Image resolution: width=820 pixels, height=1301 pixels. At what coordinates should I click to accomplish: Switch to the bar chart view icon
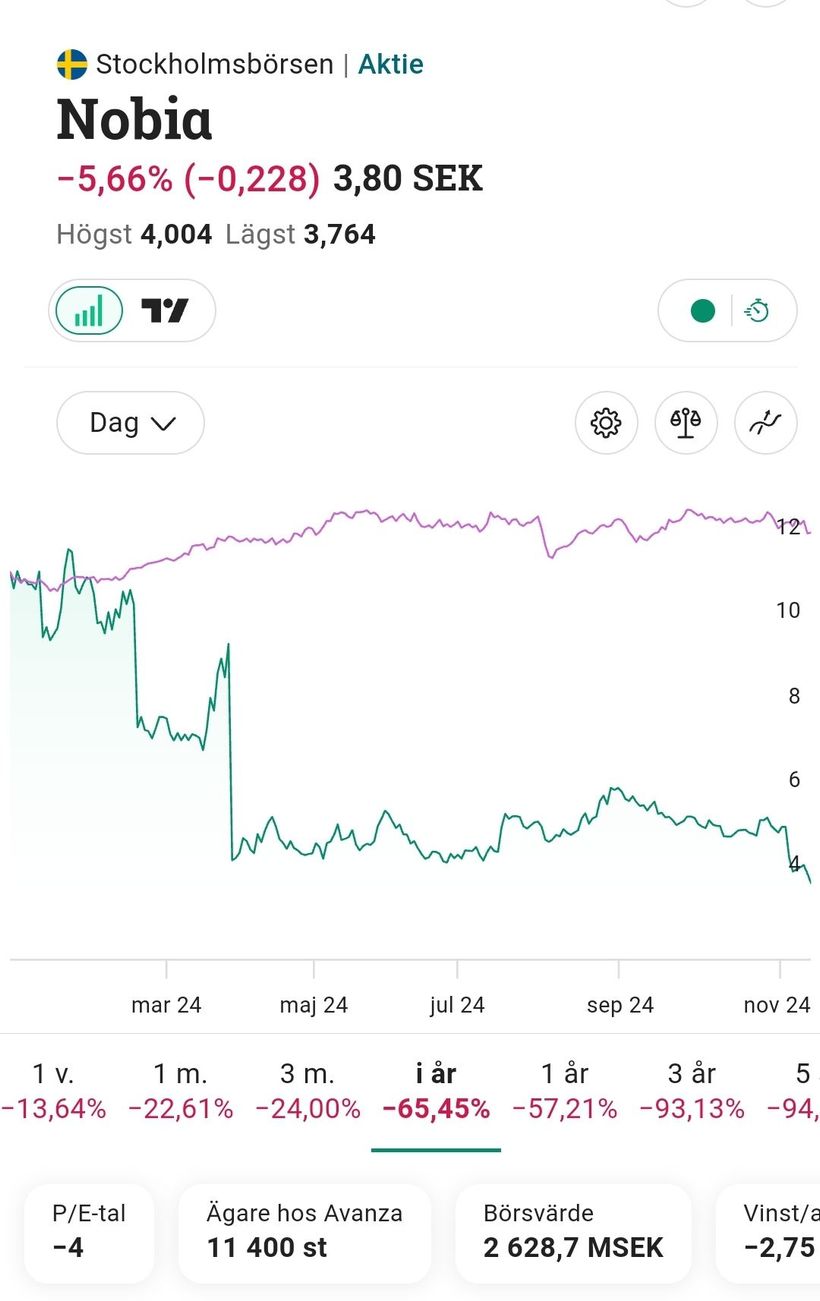[88, 311]
